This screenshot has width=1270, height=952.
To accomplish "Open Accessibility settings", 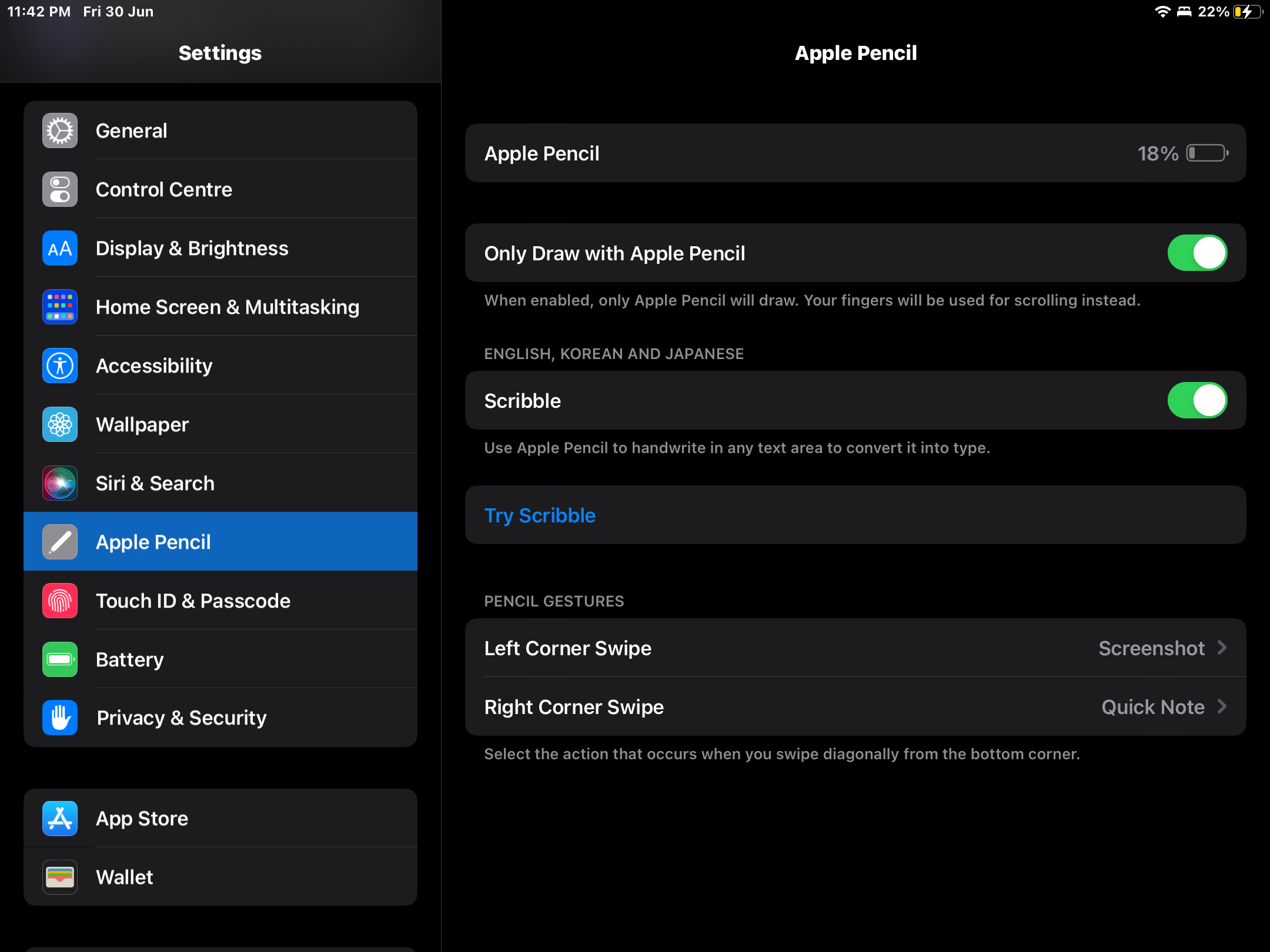I will click(x=220, y=366).
